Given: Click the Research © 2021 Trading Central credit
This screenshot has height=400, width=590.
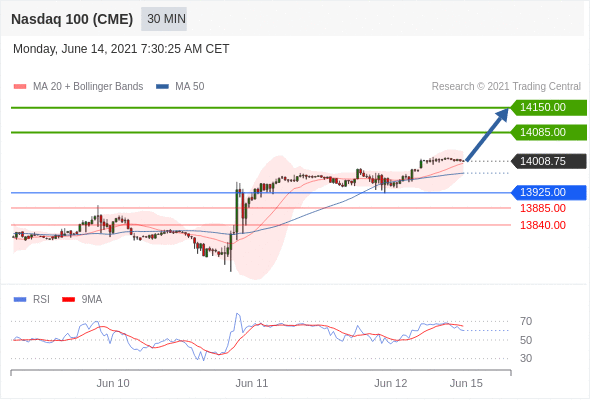Looking at the screenshot, I should click(x=506, y=87).
